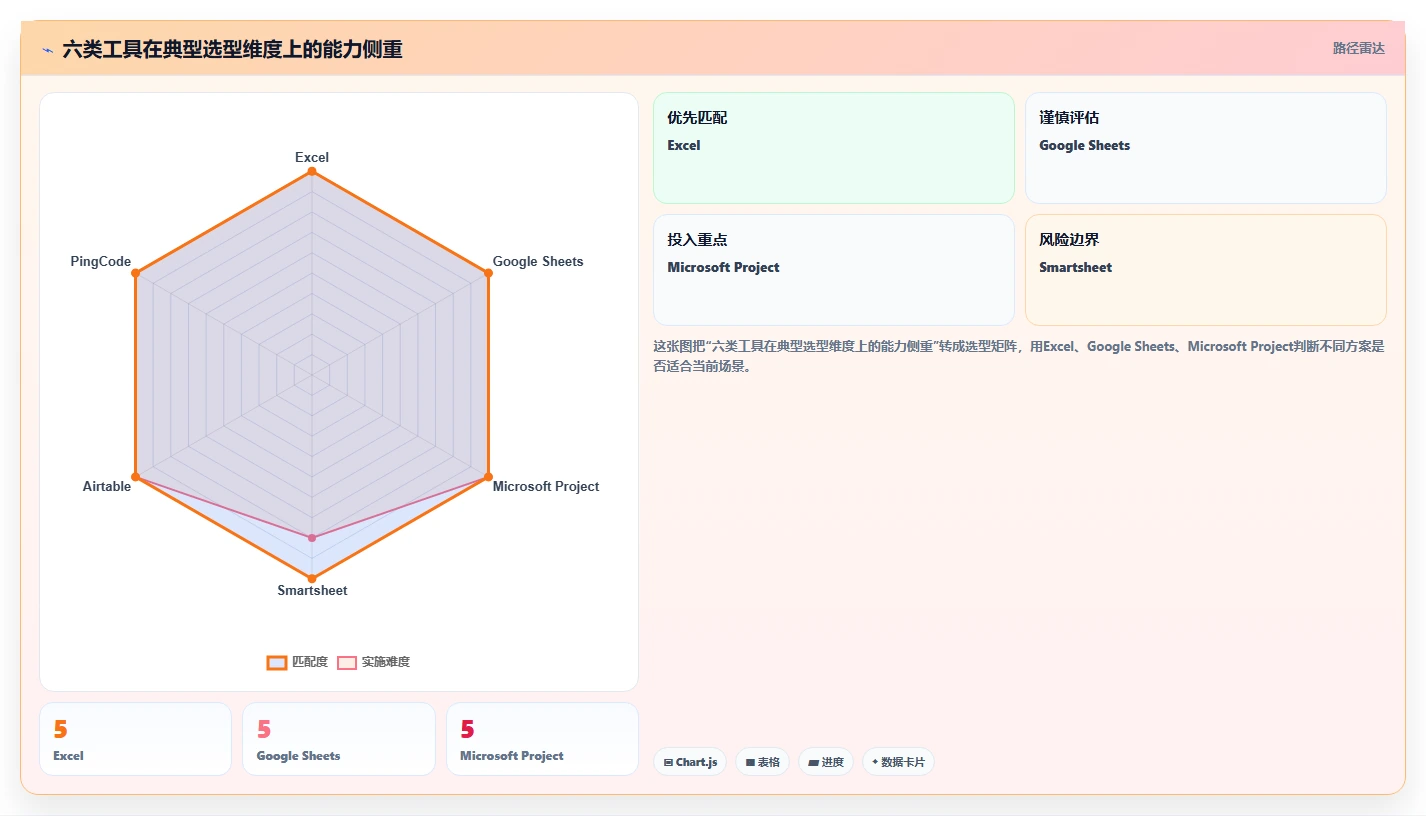Click the 实施难度 pink legend swatch
The width and height of the screenshot is (1426, 816).
coord(347,662)
